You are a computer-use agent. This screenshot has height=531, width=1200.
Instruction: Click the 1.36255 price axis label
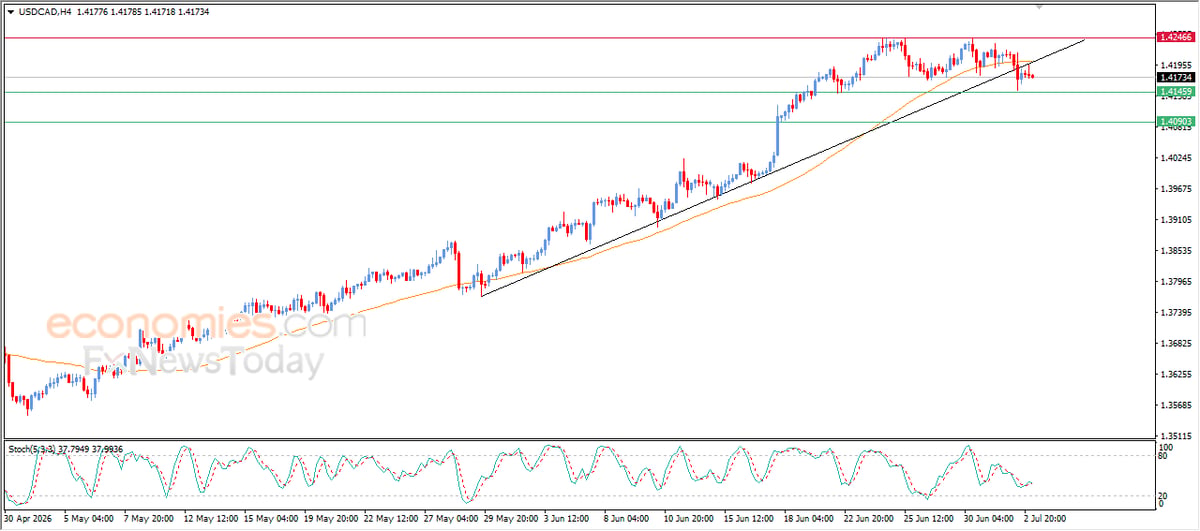click(1175, 375)
